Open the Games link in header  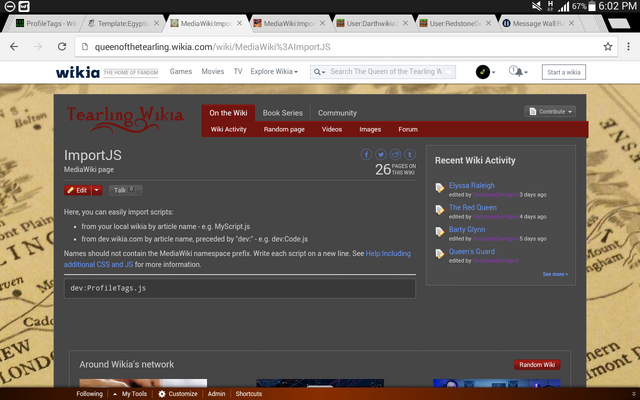tap(181, 71)
